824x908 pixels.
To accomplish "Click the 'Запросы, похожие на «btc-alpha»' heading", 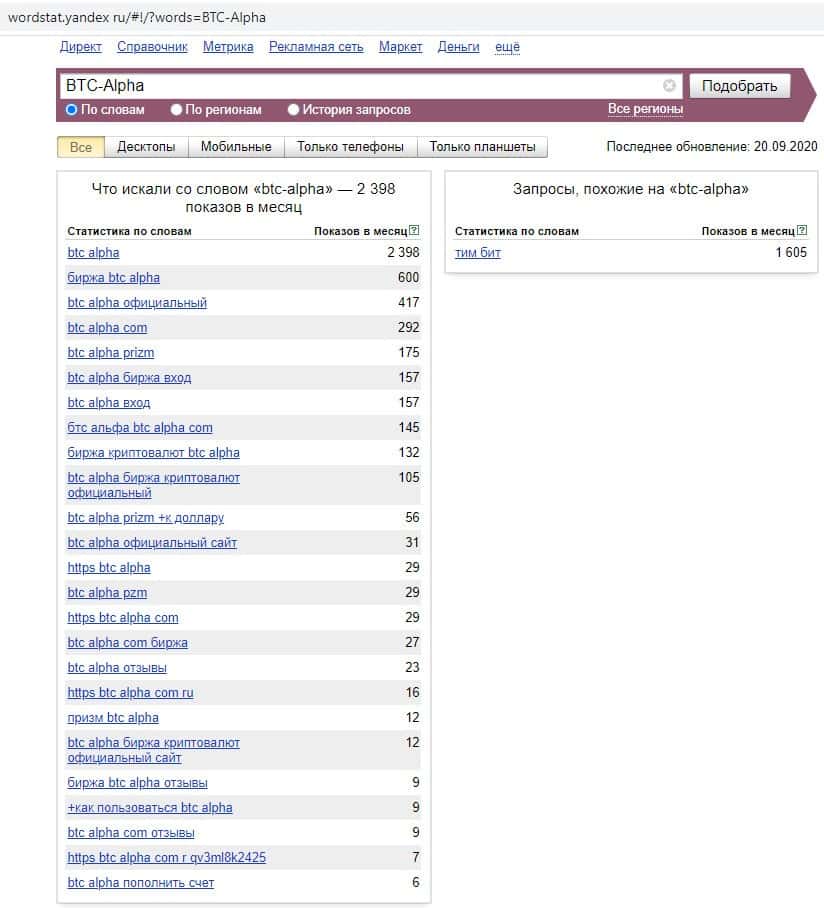I will pos(631,189).
